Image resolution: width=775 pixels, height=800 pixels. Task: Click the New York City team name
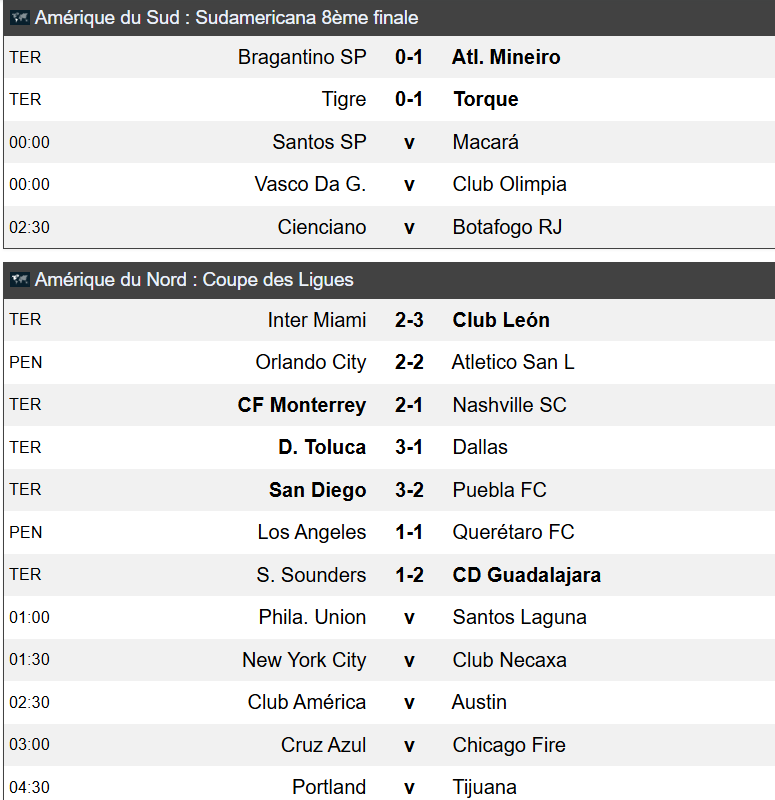click(x=304, y=660)
